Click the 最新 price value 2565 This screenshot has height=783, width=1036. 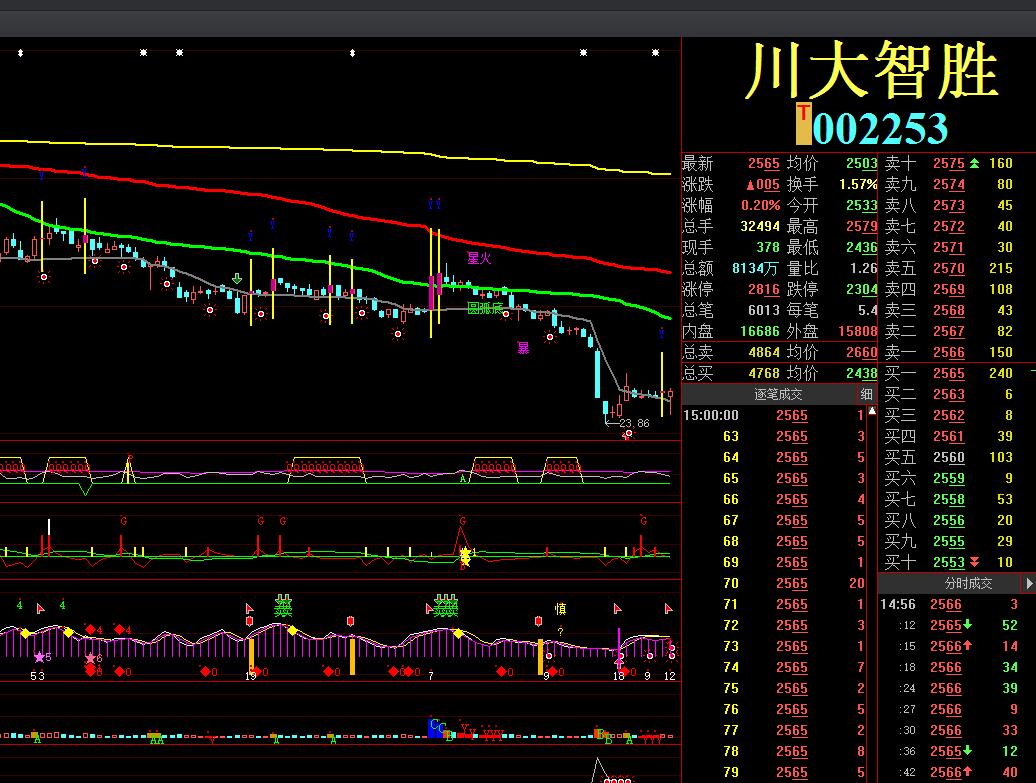tap(764, 163)
